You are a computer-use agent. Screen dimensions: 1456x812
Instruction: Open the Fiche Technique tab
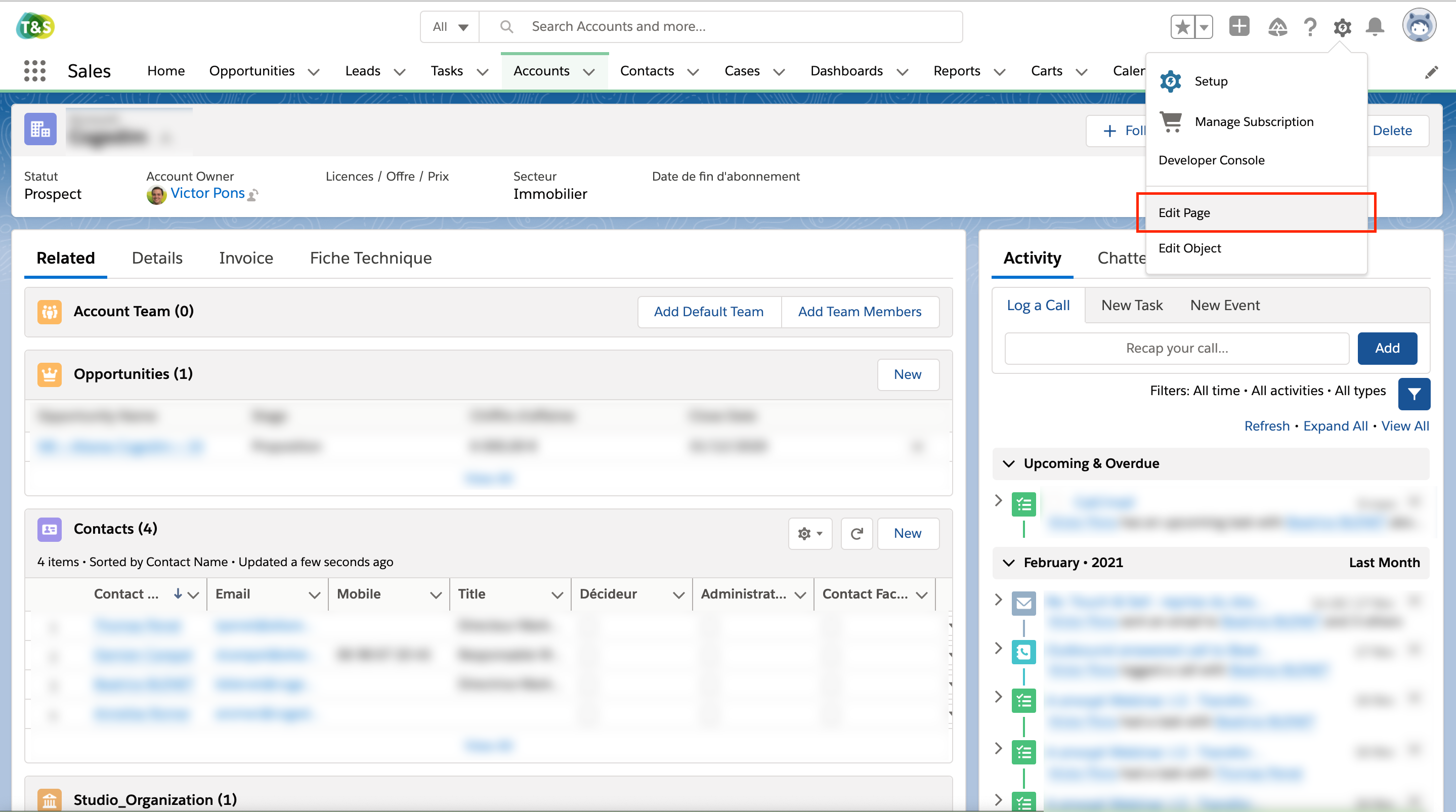click(x=371, y=258)
